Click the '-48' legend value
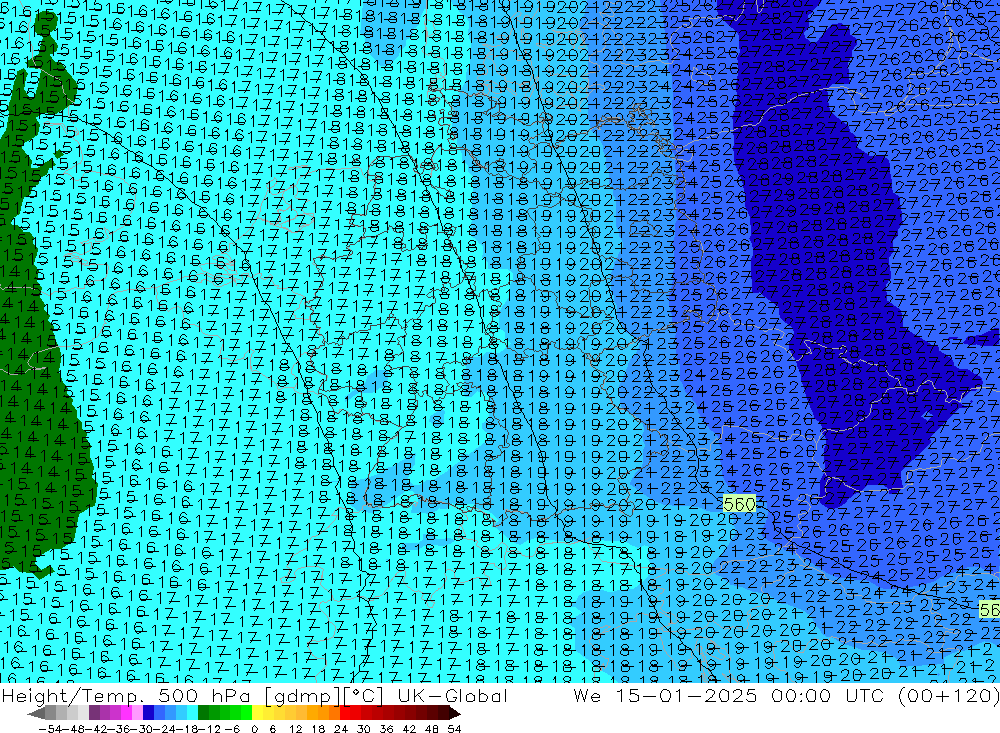 [73, 729]
